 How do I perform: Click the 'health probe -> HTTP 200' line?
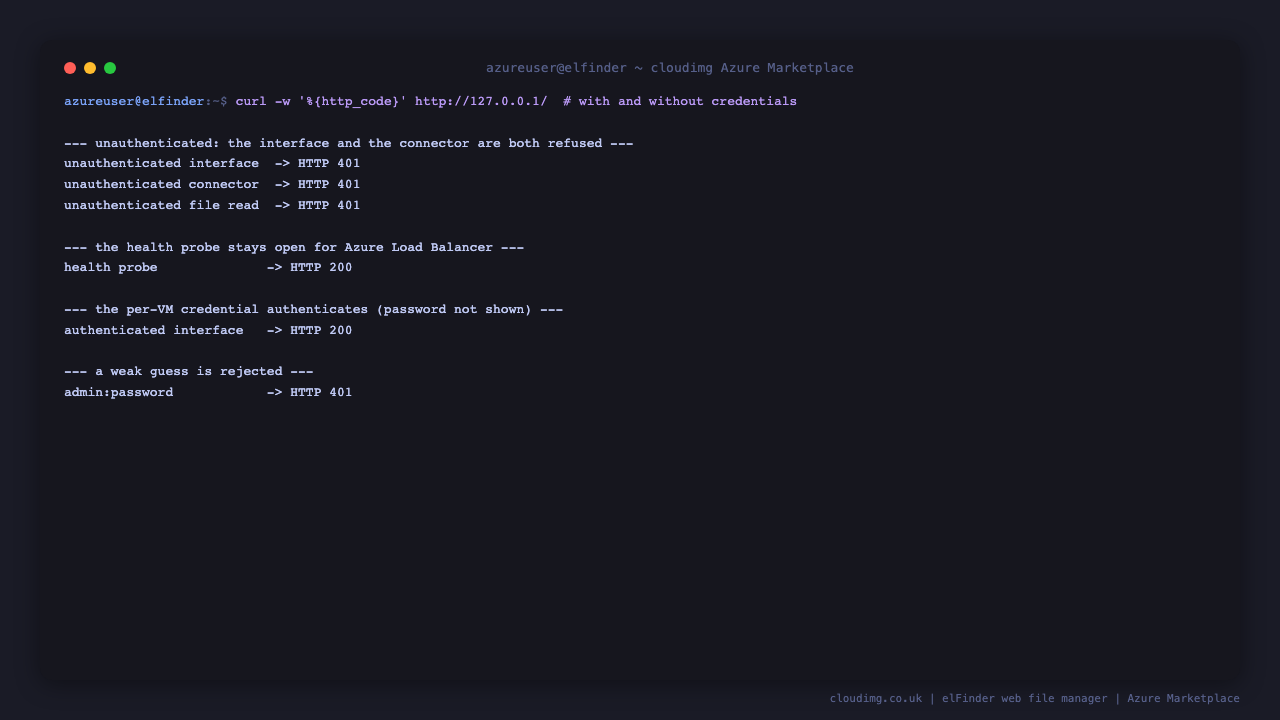[208, 268]
